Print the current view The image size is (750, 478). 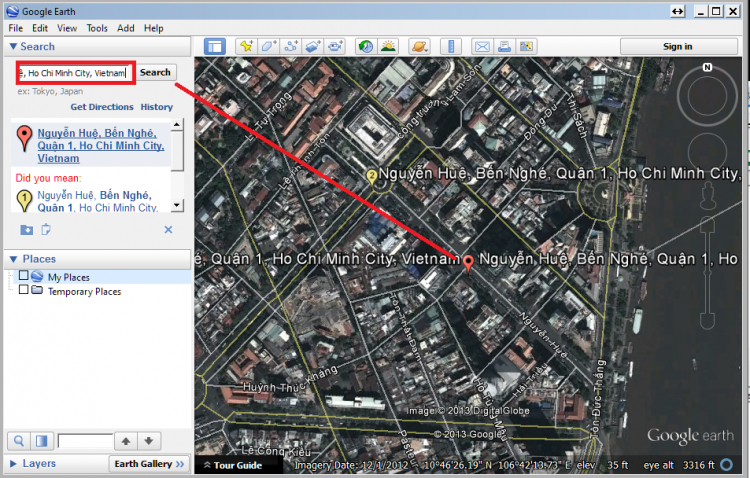(x=504, y=46)
